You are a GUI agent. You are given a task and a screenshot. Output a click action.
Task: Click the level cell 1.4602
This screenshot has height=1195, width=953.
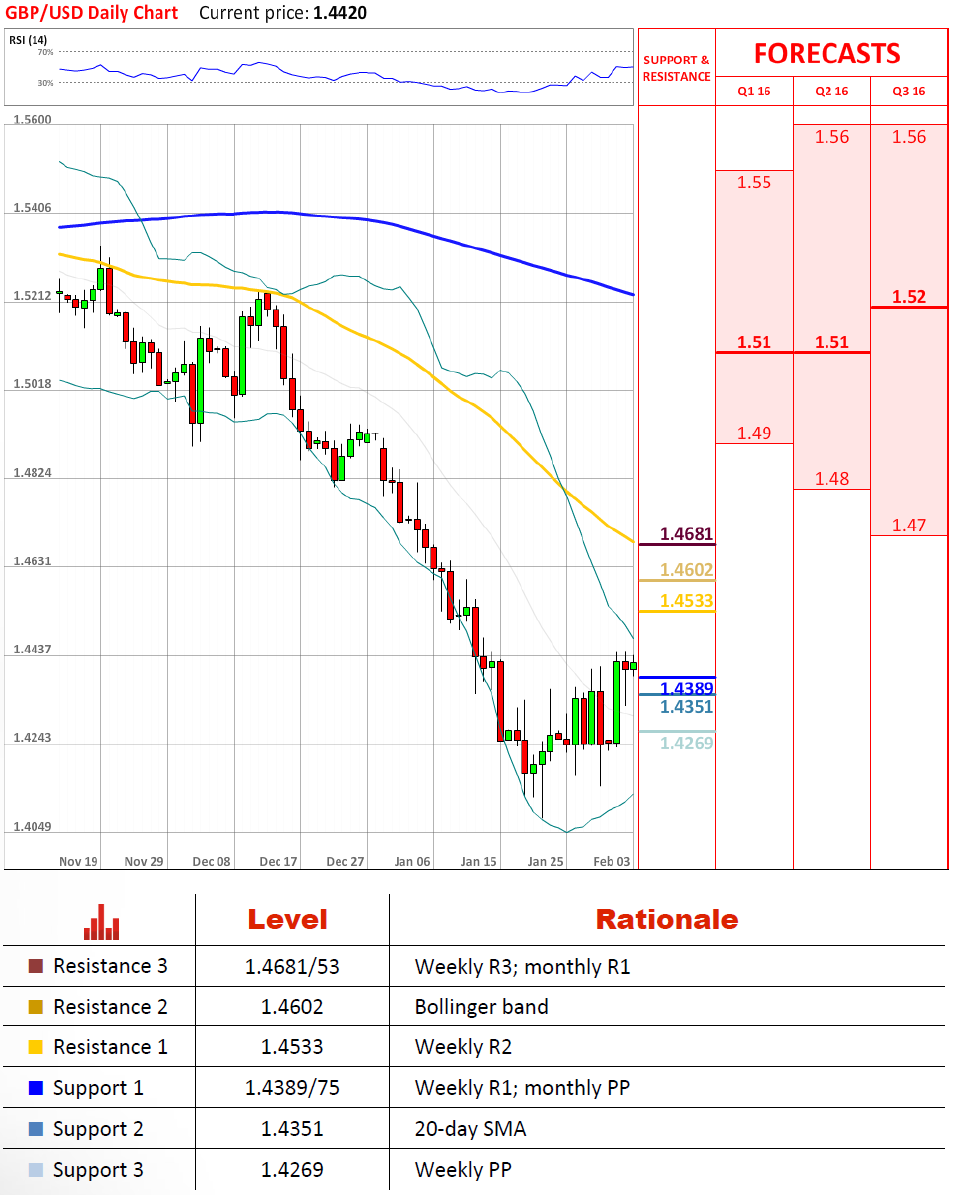292,1008
